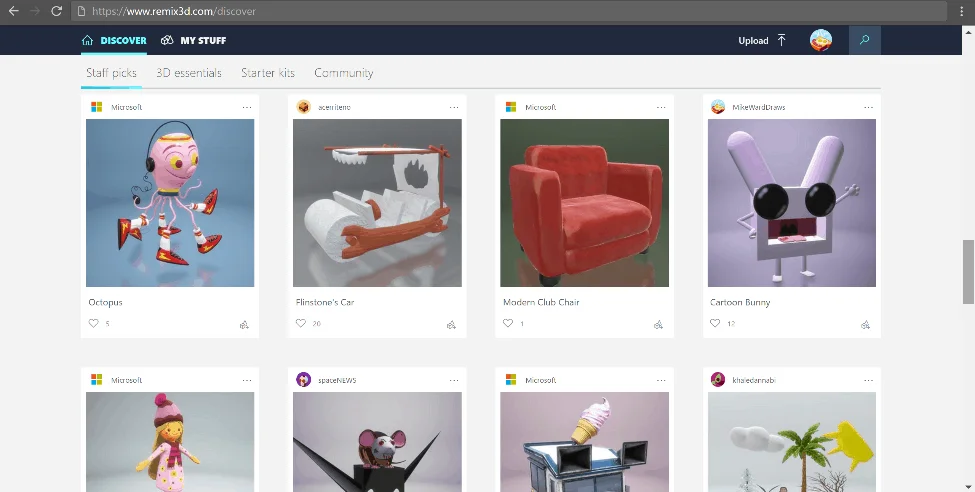Click khaledannabi avatar icon

coord(718,379)
